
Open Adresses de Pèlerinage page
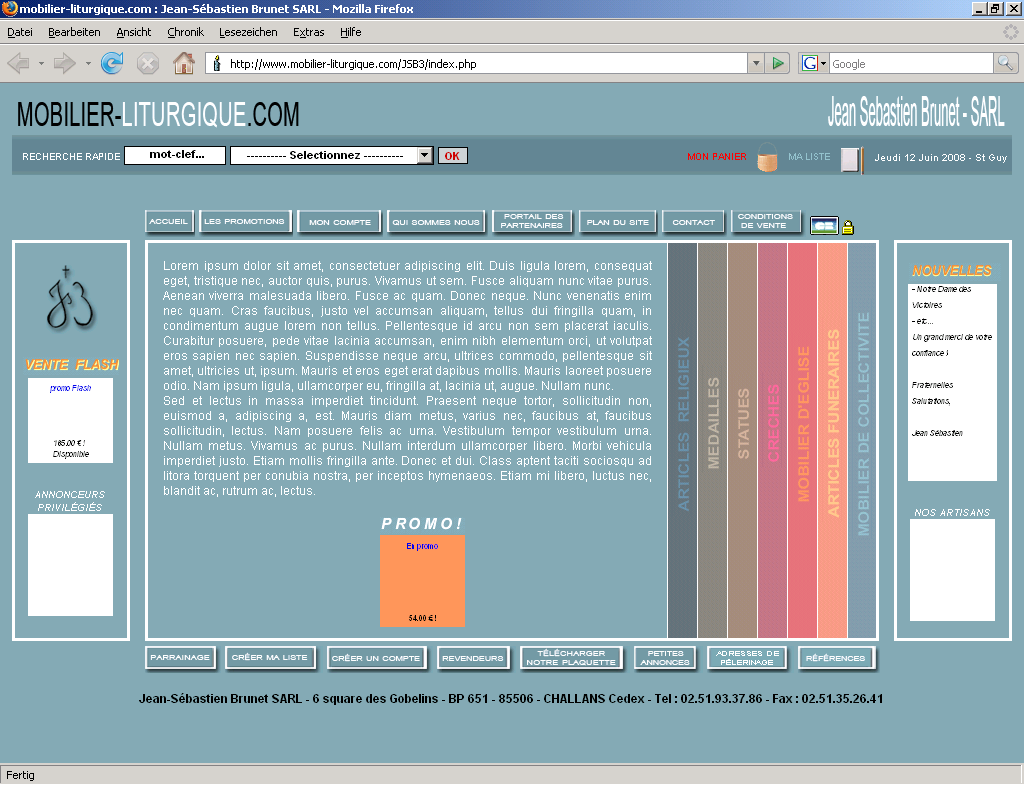coord(748,658)
